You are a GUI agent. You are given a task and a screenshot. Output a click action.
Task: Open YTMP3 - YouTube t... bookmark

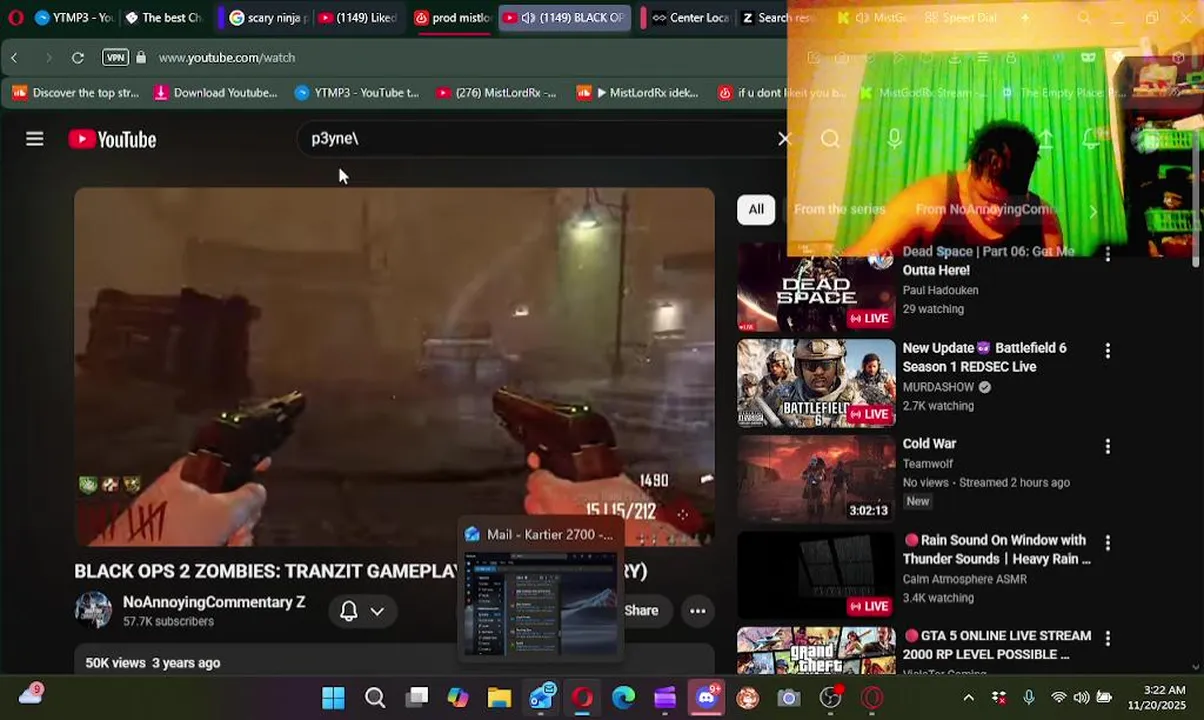(356, 93)
